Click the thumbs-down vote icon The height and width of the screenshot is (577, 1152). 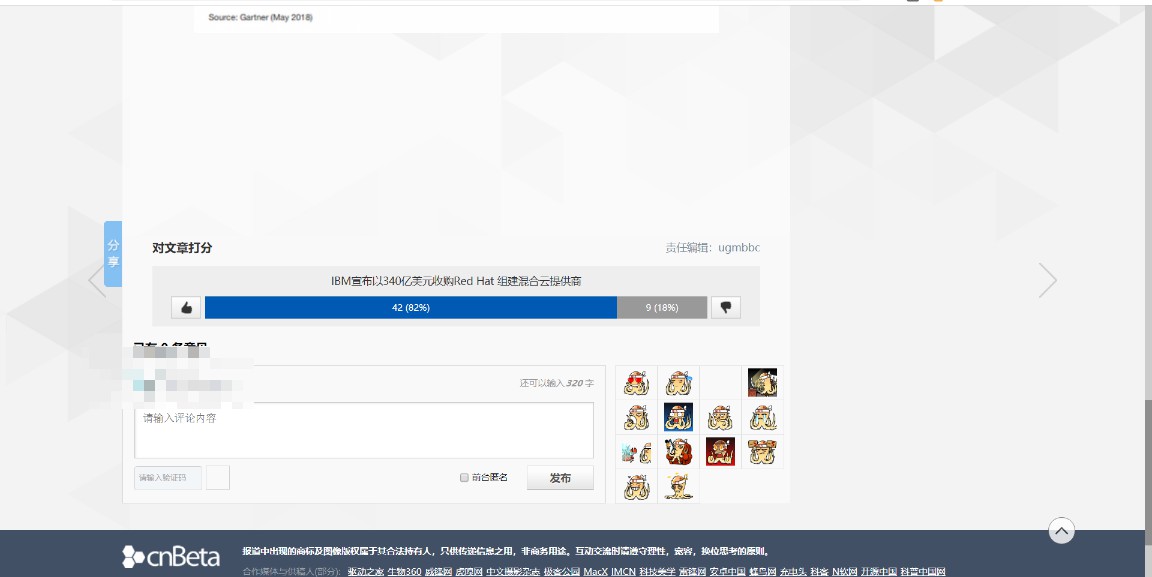[726, 307]
